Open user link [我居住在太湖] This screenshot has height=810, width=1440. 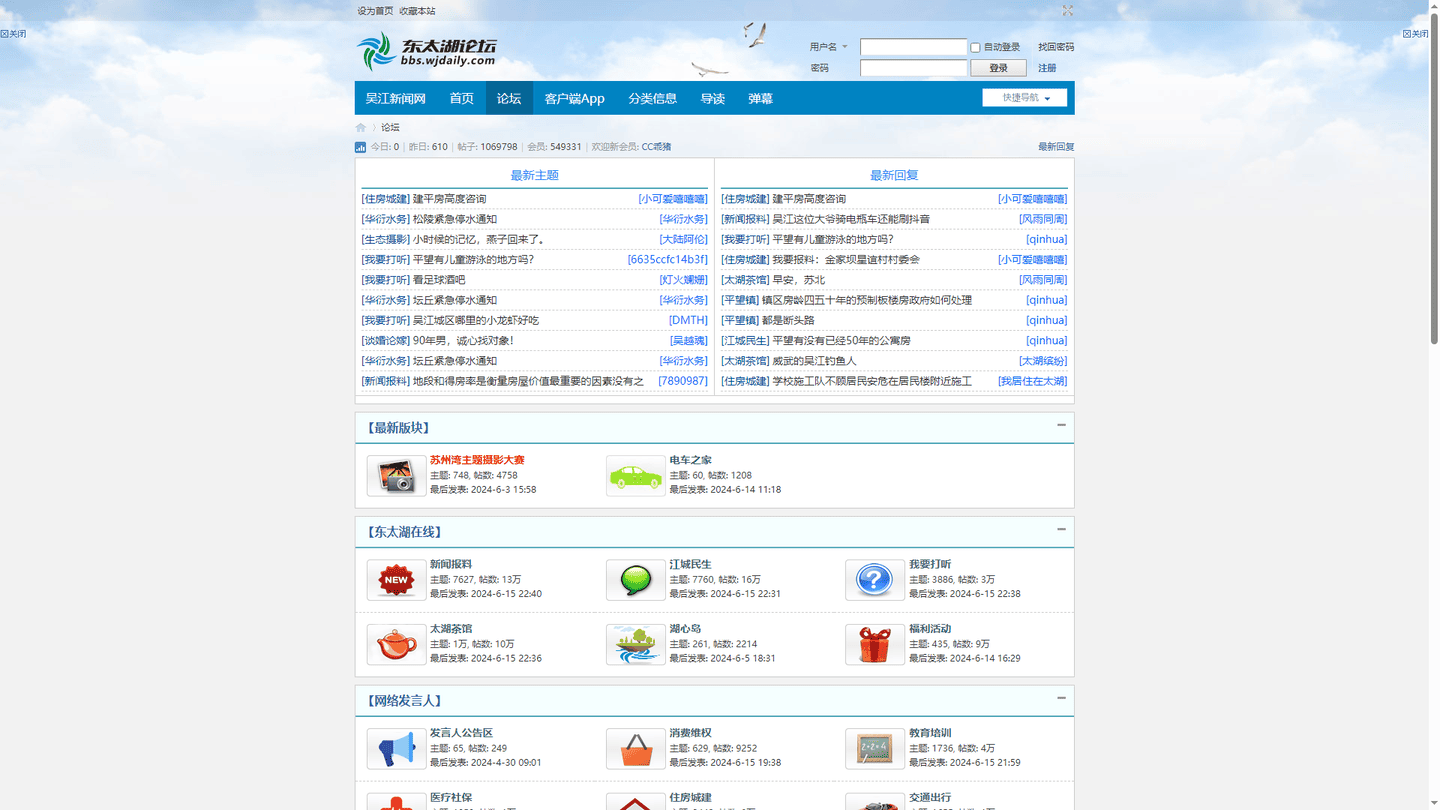point(1032,381)
